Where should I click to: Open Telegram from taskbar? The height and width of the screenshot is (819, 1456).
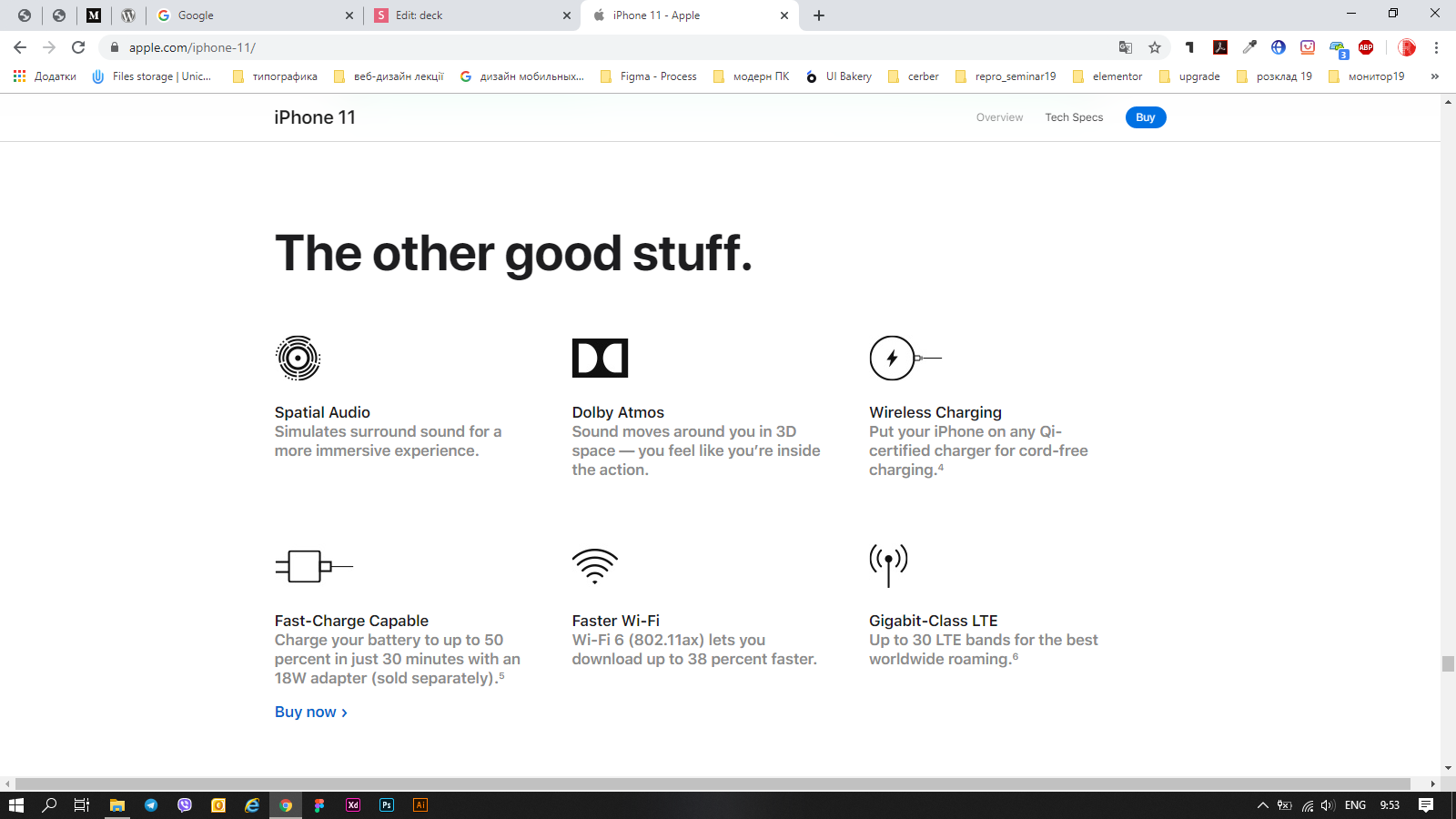151,805
